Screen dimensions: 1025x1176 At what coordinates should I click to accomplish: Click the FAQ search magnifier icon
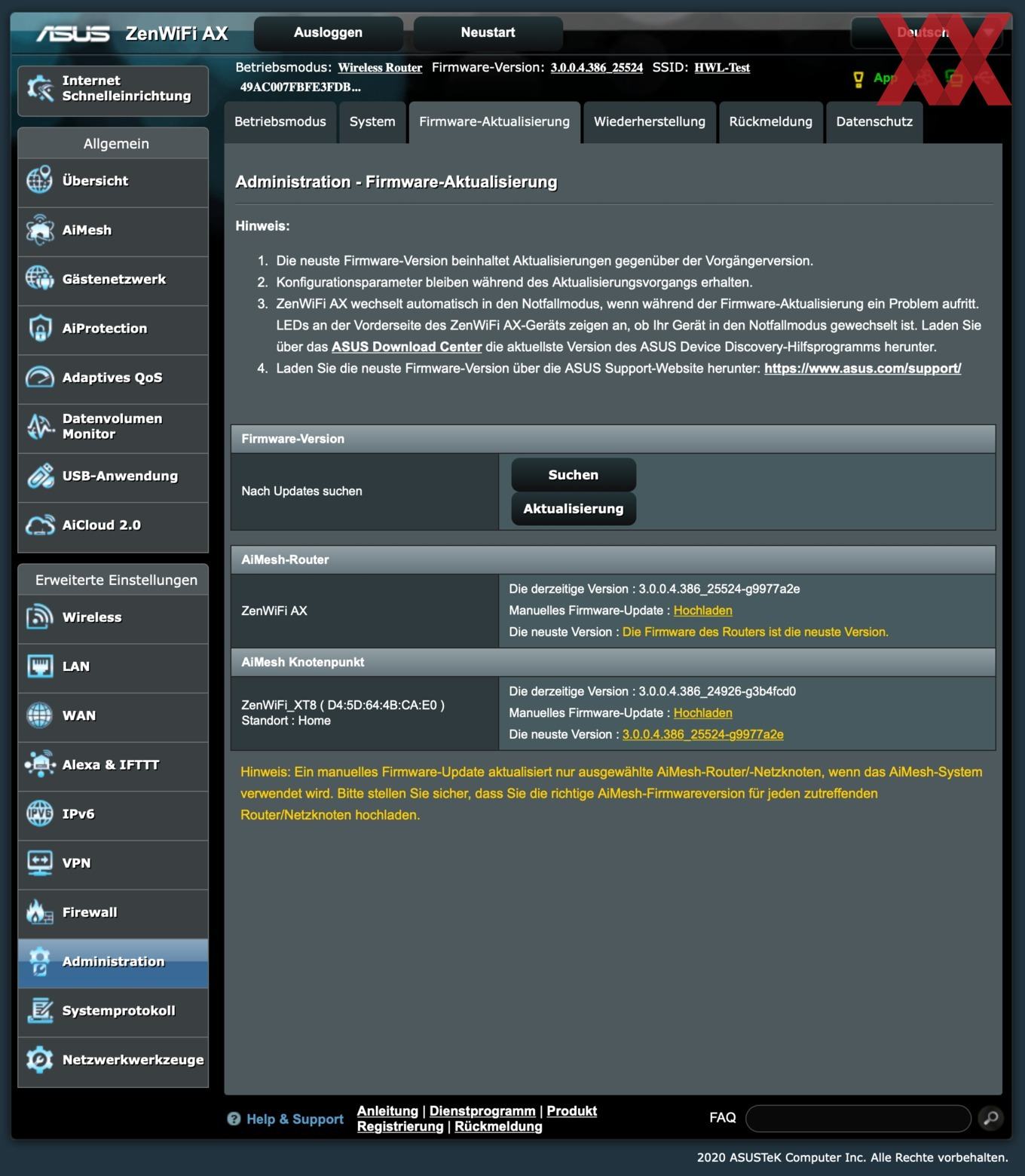(991, 1118)
